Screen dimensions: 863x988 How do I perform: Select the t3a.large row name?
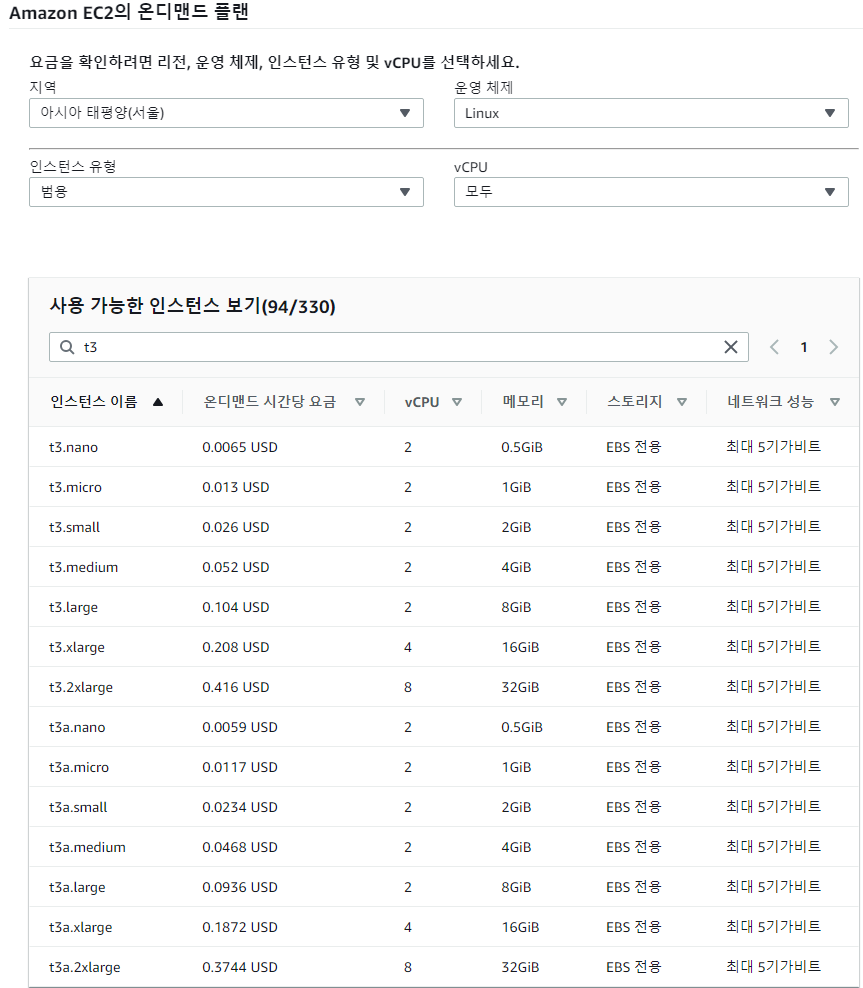click(77, 887)
